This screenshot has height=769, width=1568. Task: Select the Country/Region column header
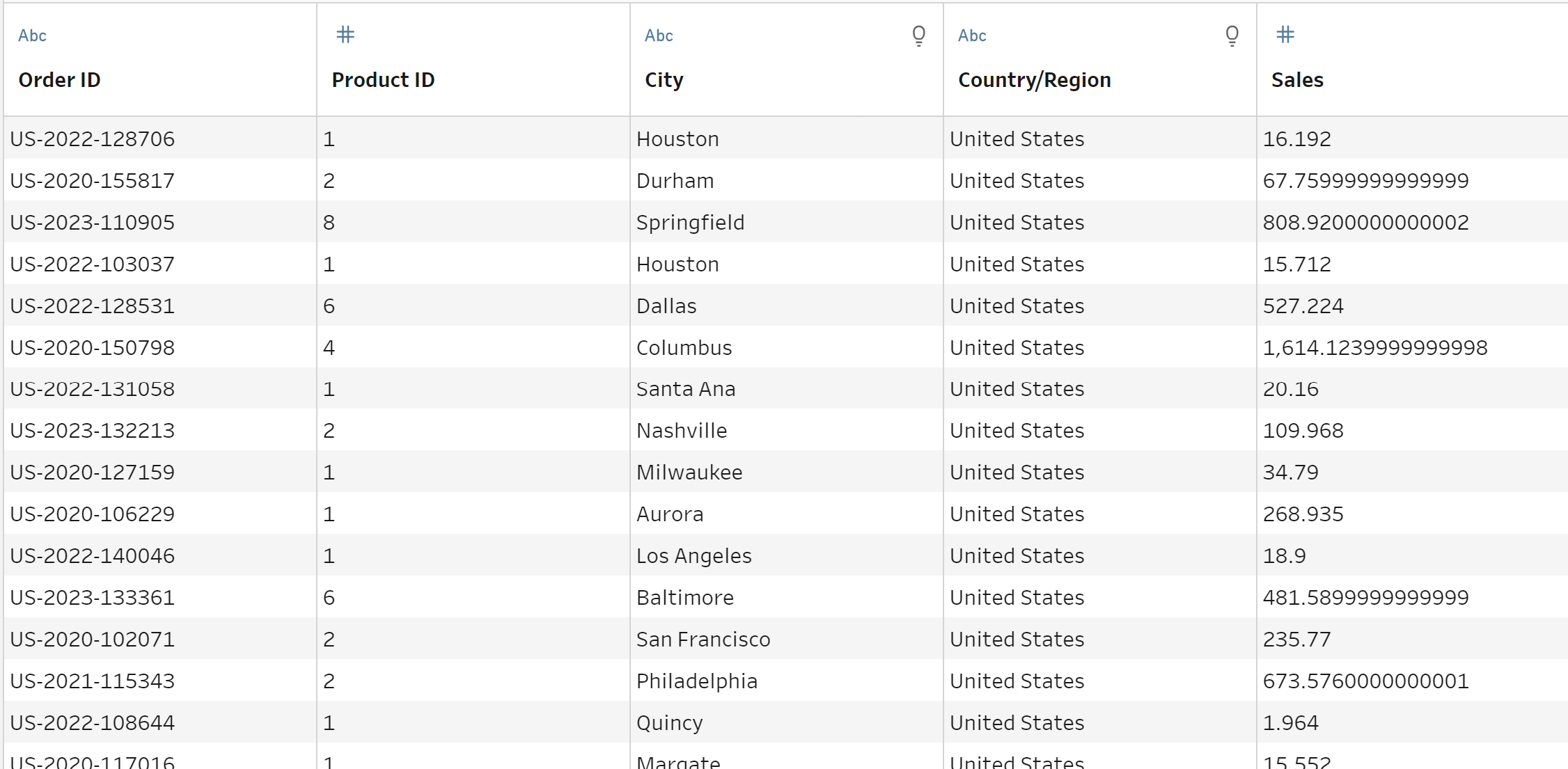point(1035,80)
